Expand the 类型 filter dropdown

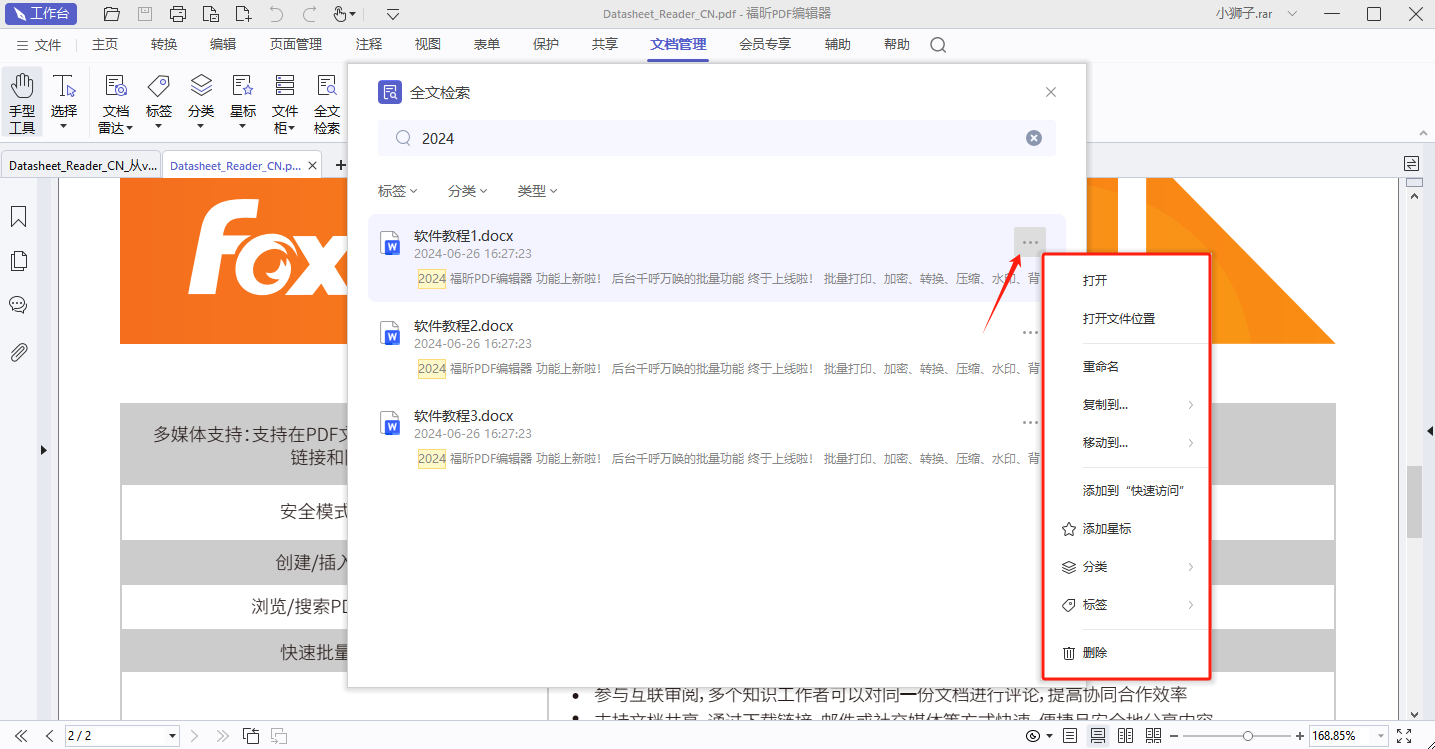tap(537, 191)
